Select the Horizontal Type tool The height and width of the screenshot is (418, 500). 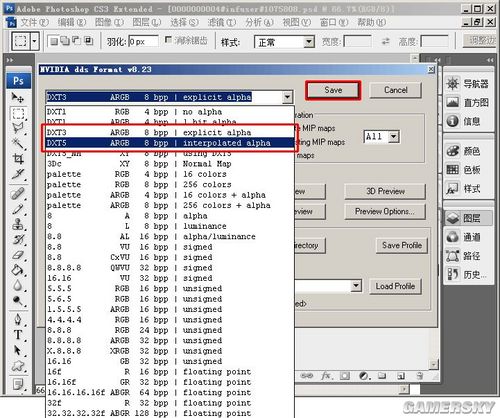click(18, 334)
